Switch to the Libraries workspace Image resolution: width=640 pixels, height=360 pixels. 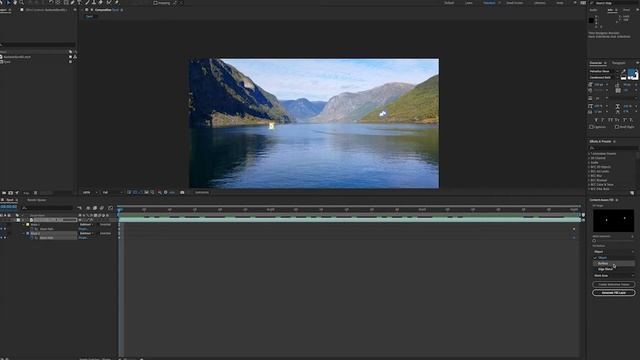click(540, 3)
